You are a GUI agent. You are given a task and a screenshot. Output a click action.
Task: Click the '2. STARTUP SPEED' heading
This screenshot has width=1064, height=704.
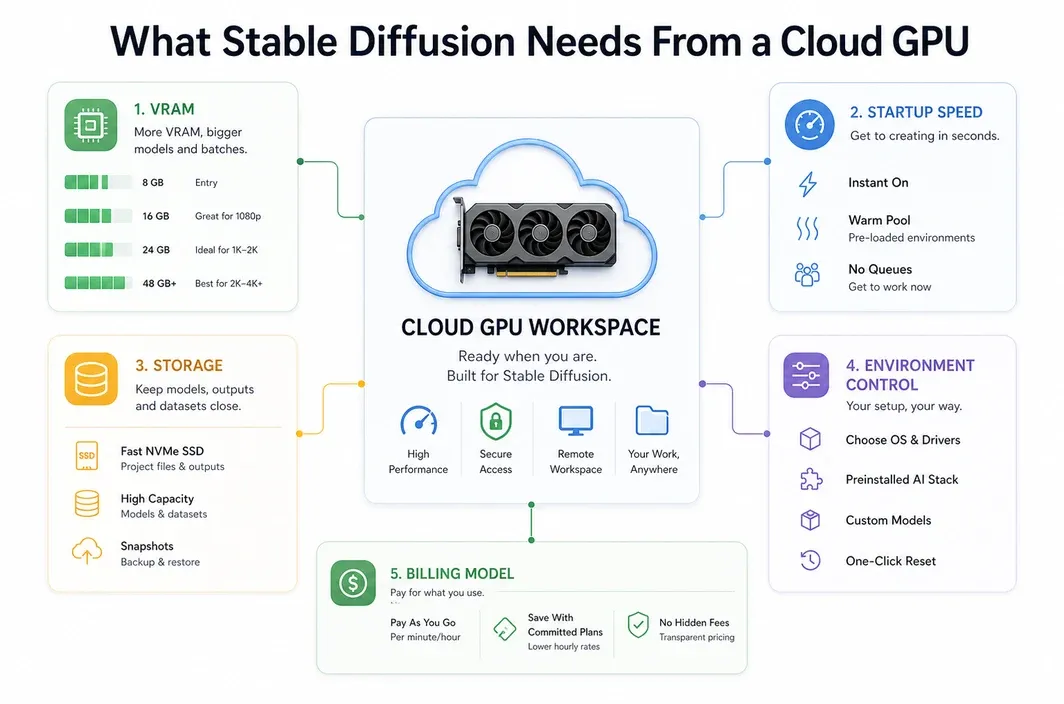tap(916, 112)
